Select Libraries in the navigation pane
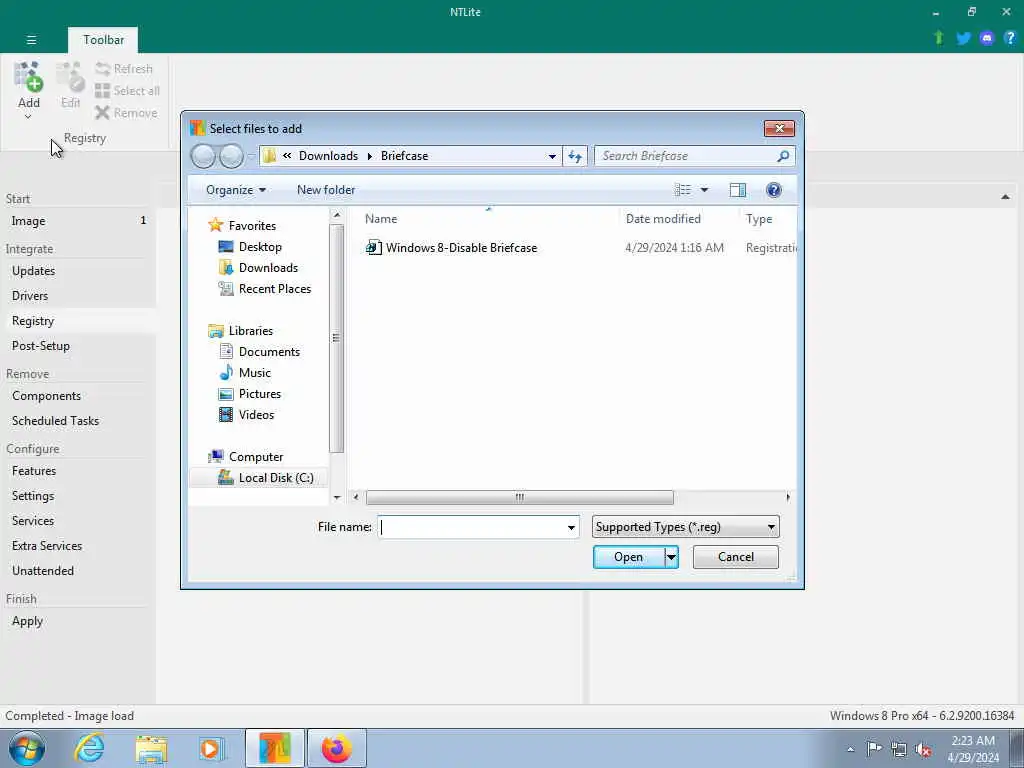This screenshot has width=1024, height=768. point(251,330)
